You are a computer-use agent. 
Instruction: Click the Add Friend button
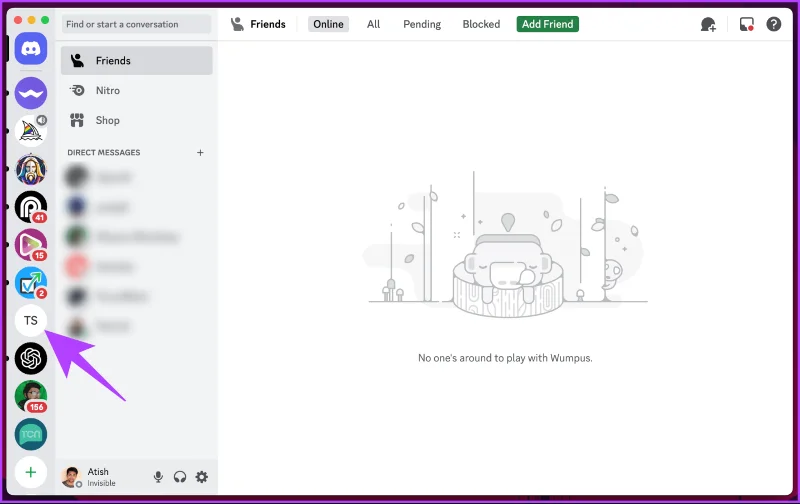point(547,24)
